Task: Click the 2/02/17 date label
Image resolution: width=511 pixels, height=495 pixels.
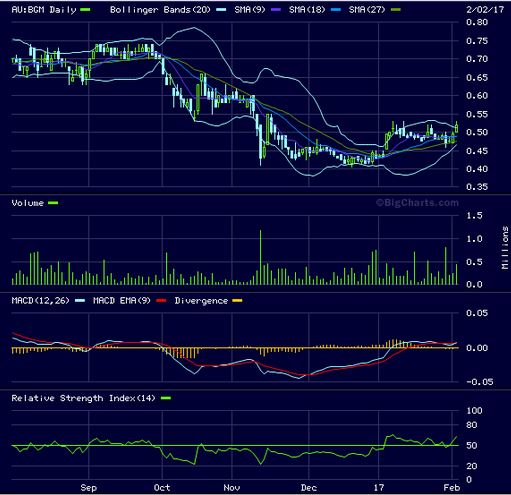Action: (x=485, y=9)
